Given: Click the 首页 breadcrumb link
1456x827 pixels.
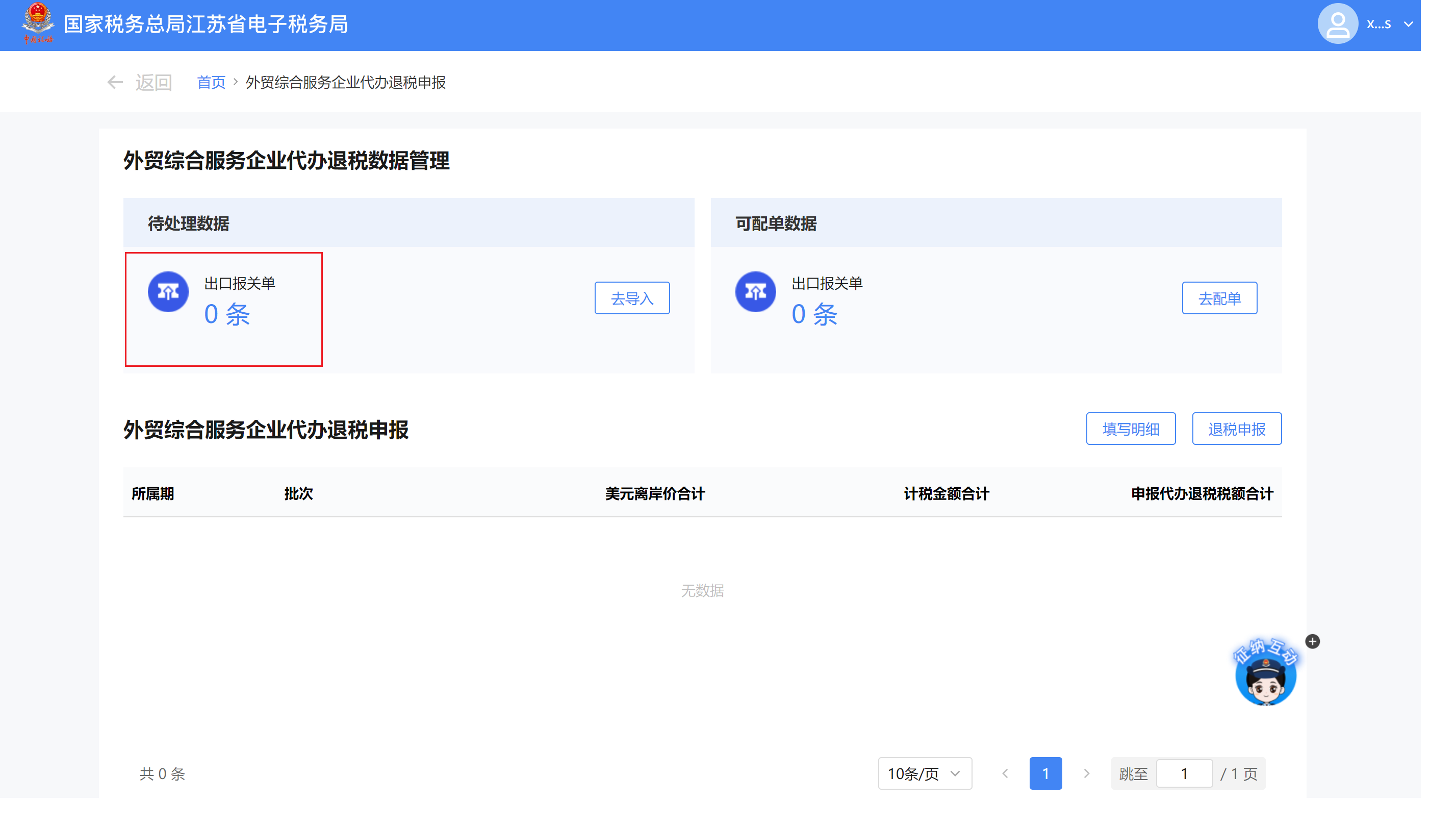Looking at the screenshot, I should click(x=211, y=83).
